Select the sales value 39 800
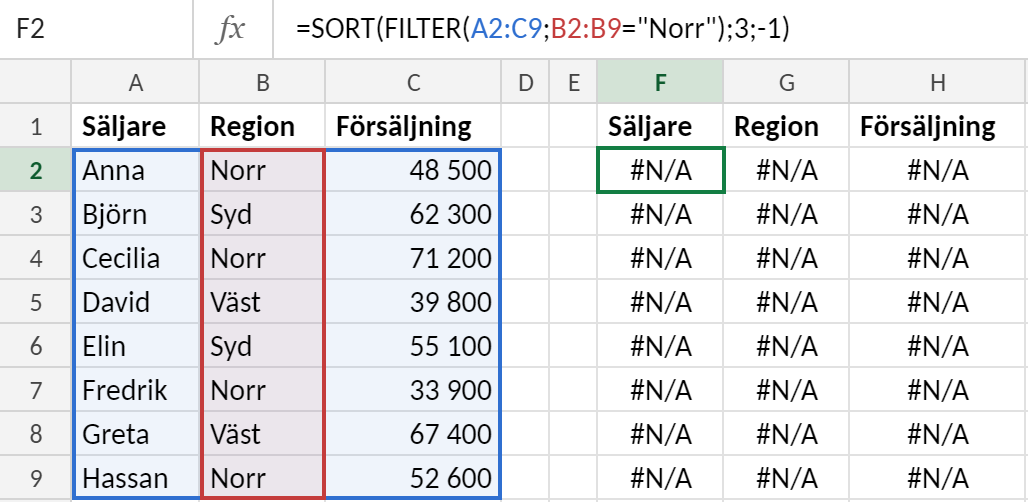Screen dimensions: 1028x502 pyautogui.click(x=413, y=302)
